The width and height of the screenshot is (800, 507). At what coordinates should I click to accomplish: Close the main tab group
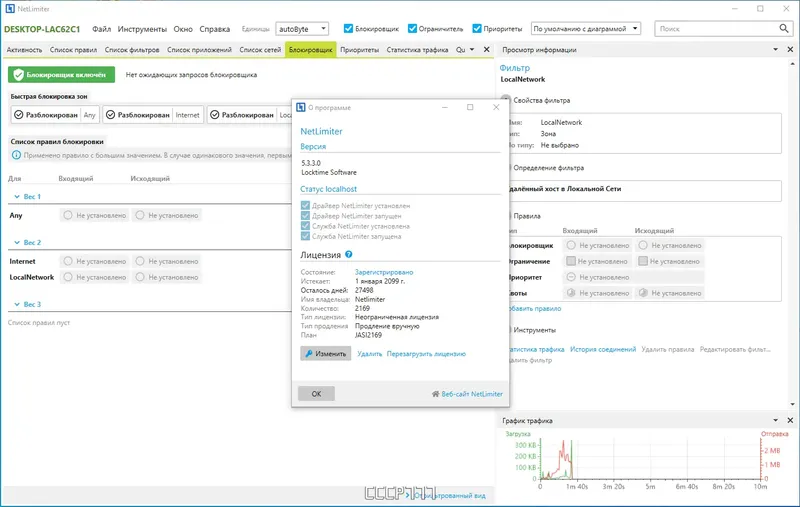(487, 49)
